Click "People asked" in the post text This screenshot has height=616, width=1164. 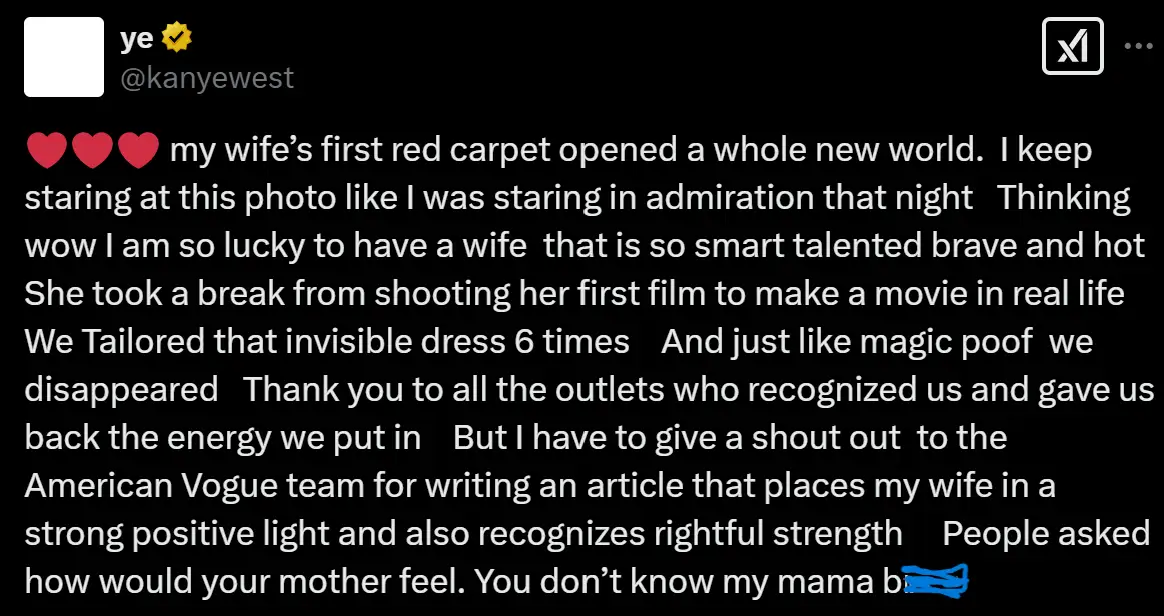point(1045,533)
